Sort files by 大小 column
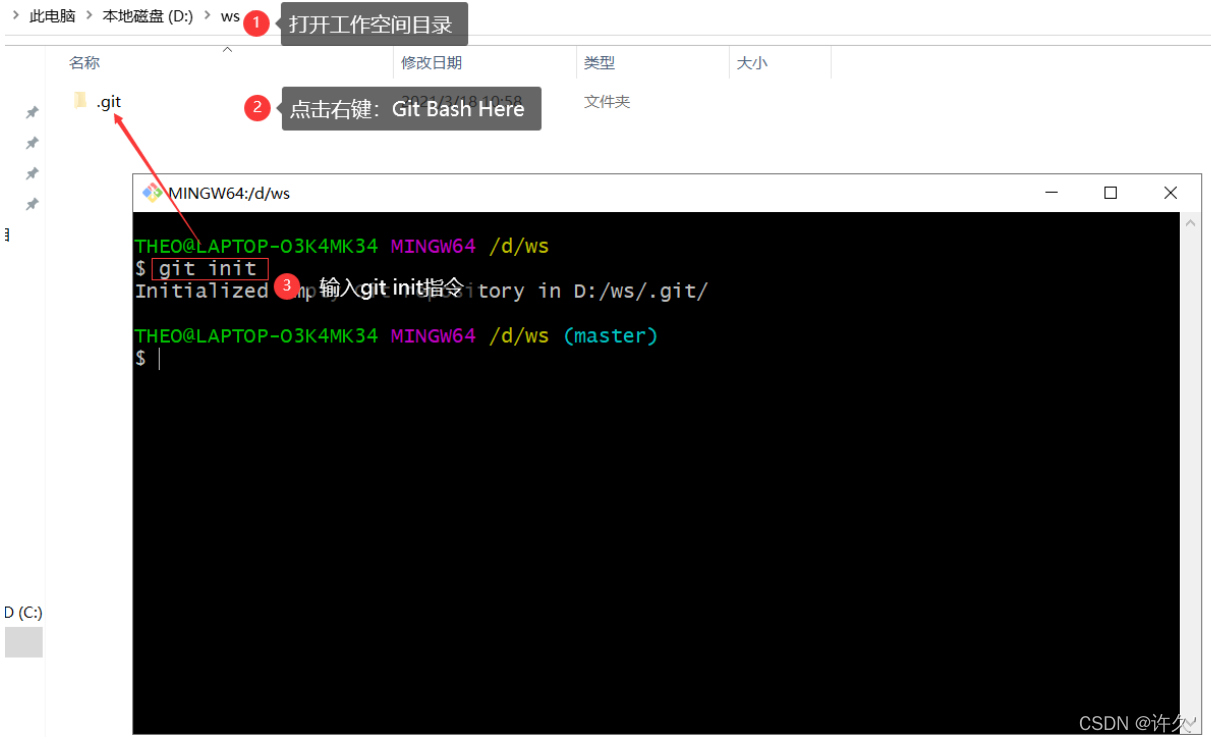Viewport: 1211px width, 743px height. 751,63
